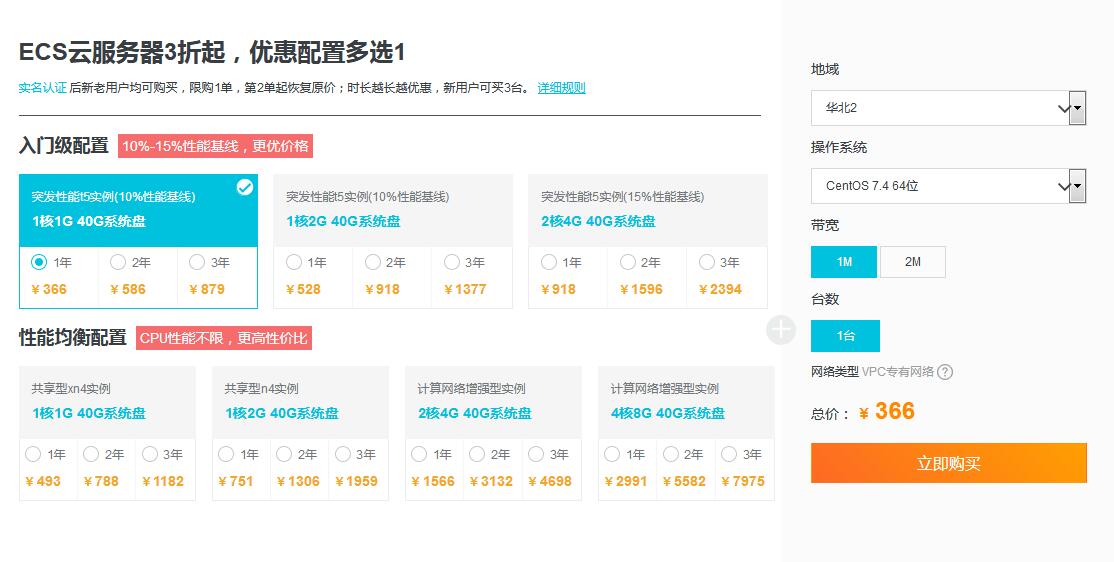This screenshot has width=1114, height=562.
Task: Select 1年 for 计算网络增强型 2核4G at ¥1566
Action: 419,454
